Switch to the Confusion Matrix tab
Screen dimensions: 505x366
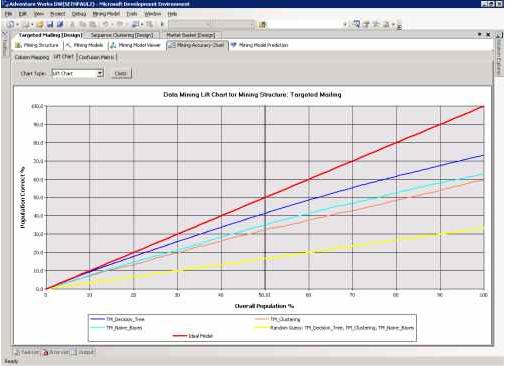click(97, 57)
